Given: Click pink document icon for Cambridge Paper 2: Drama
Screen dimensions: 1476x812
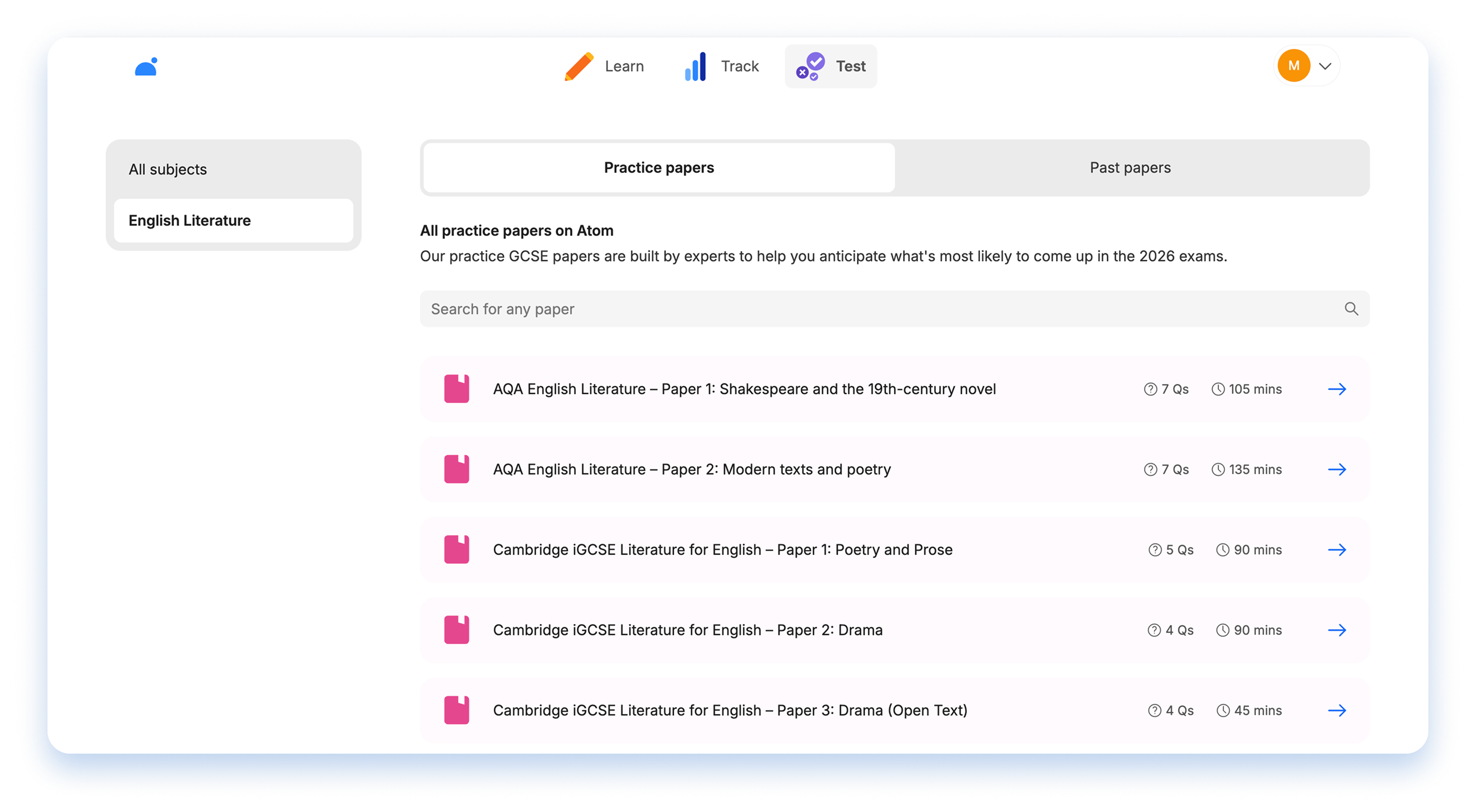Looking at the screenshot, I should pyautogui.click(x=457, y=630).
